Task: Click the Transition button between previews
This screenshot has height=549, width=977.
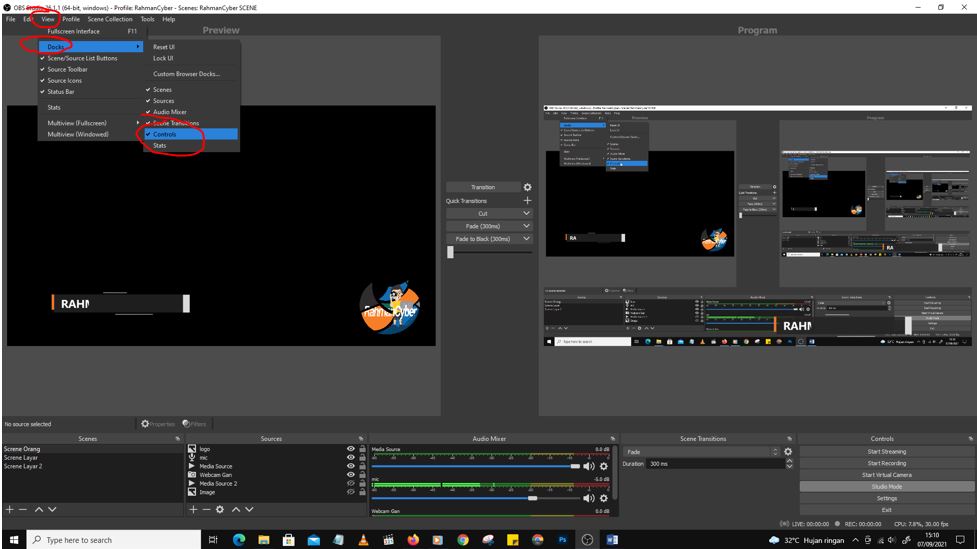Action: [x=483, y=187]
